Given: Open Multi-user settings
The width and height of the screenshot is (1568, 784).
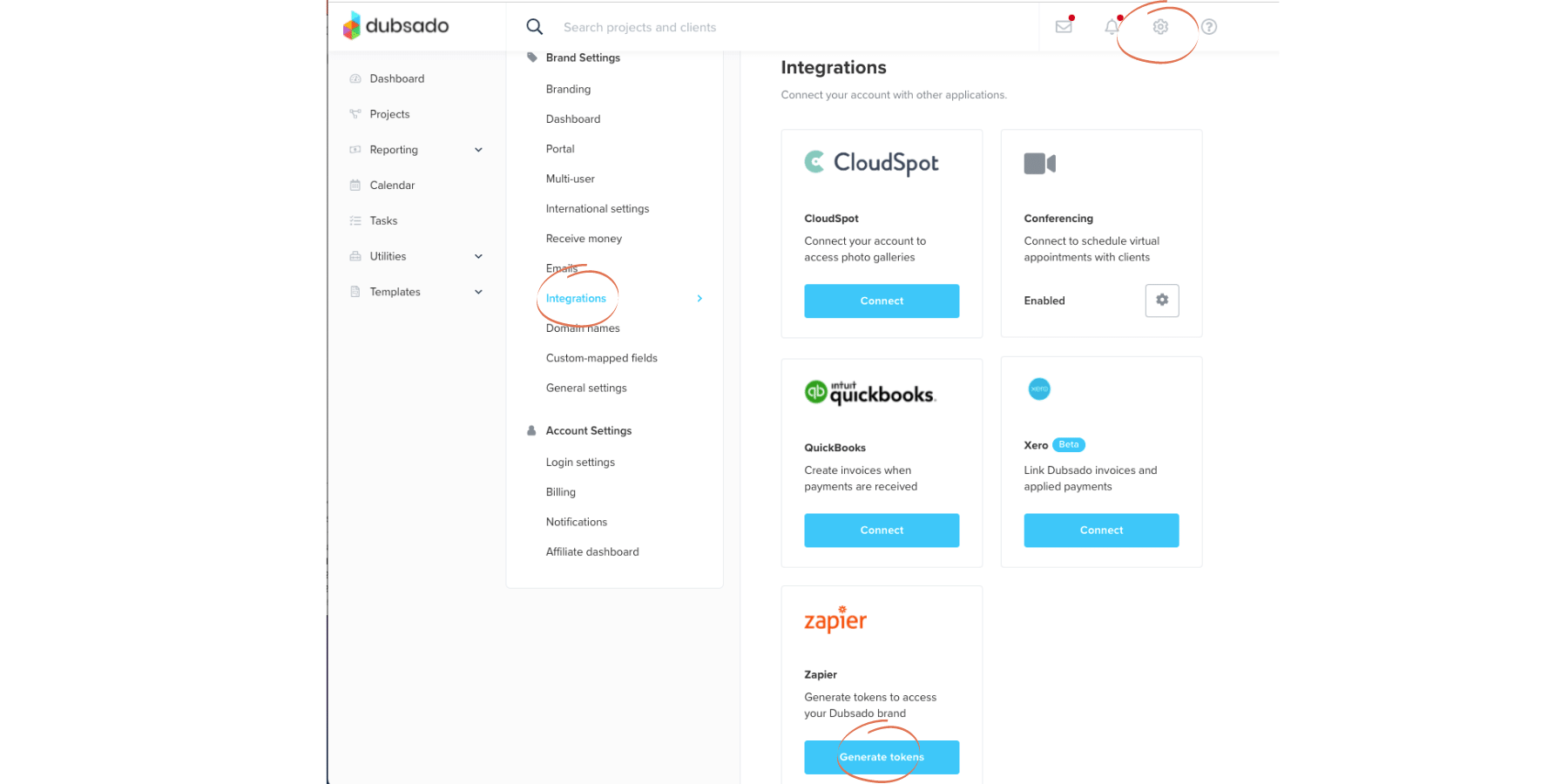Looking at the screenshot, I should point(571,179).
